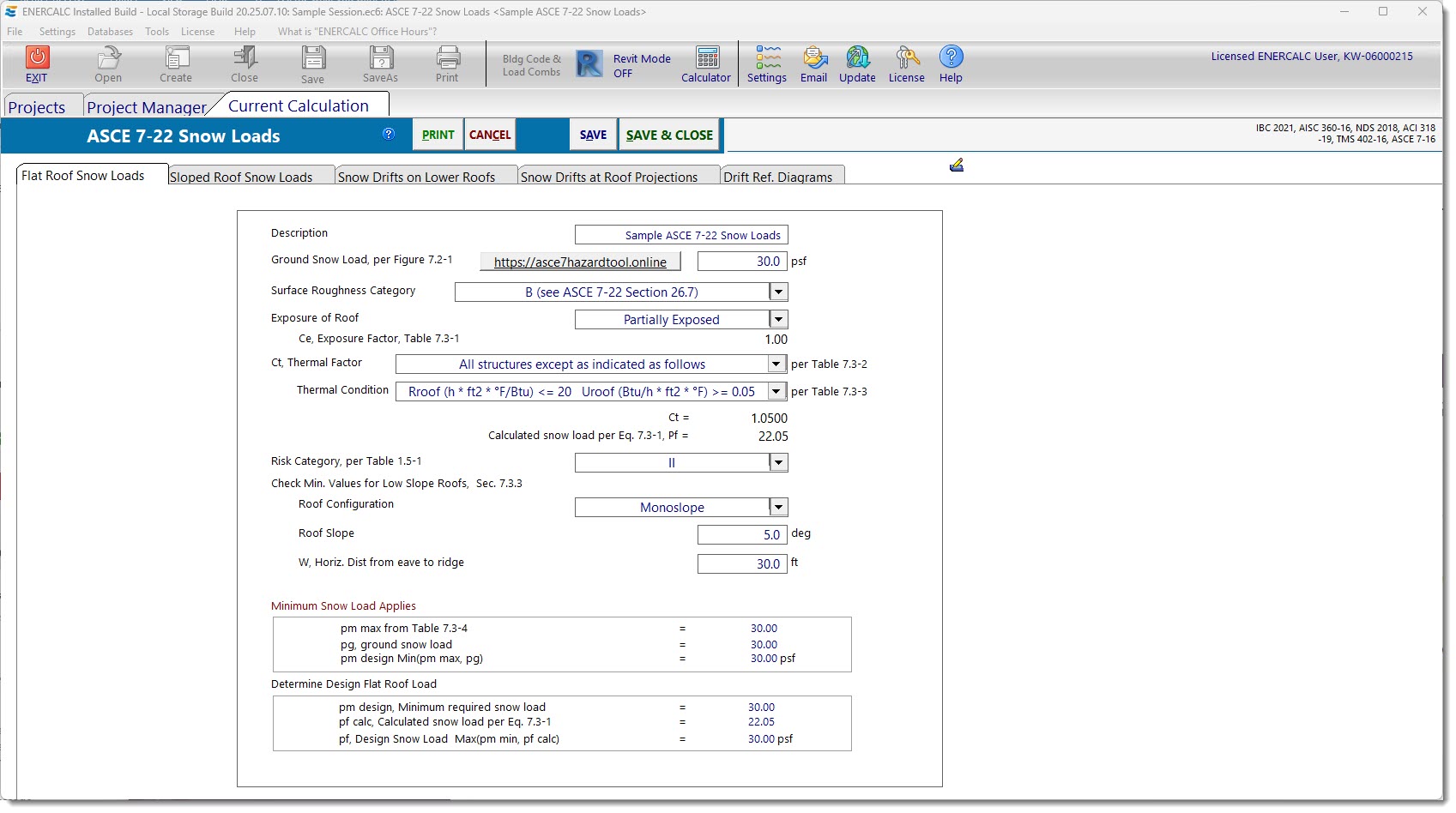This screenshot has height=813, width=1456.
Task: Click the Minimum Snow Load Applies text
Action: [x=343, y=606]
